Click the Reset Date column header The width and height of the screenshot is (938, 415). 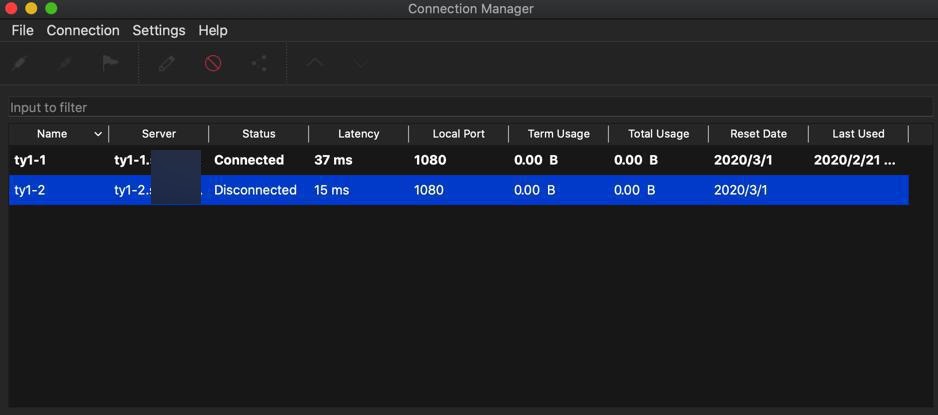(x=758, y=134)
